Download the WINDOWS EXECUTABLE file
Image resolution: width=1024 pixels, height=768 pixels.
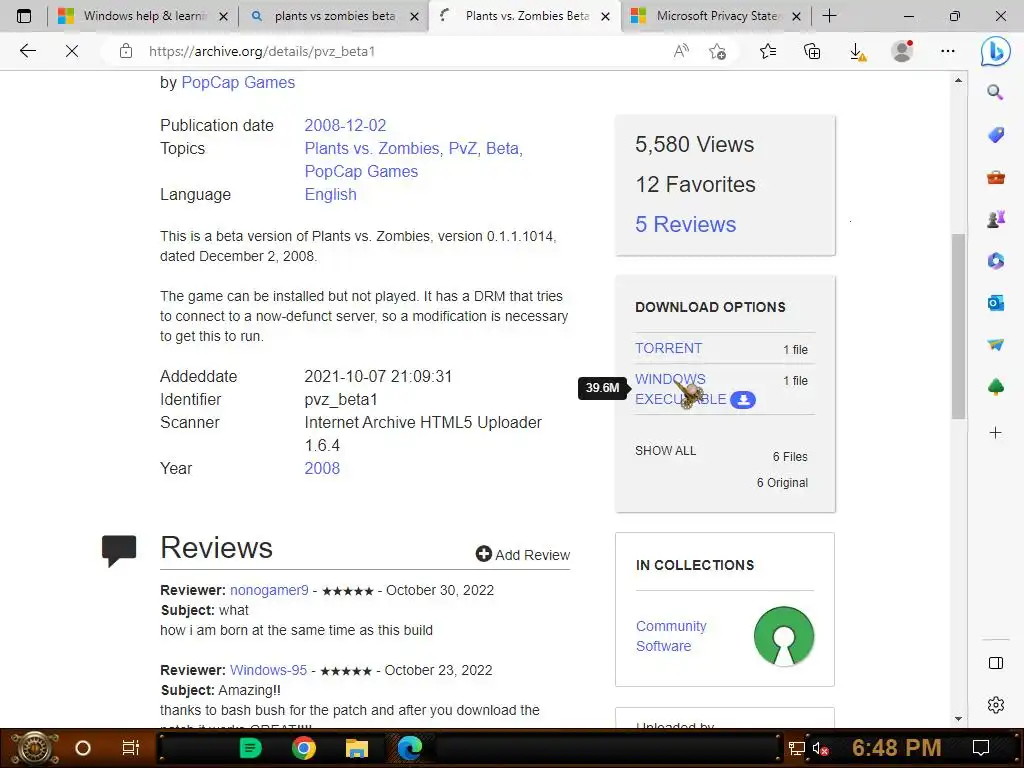680,389
